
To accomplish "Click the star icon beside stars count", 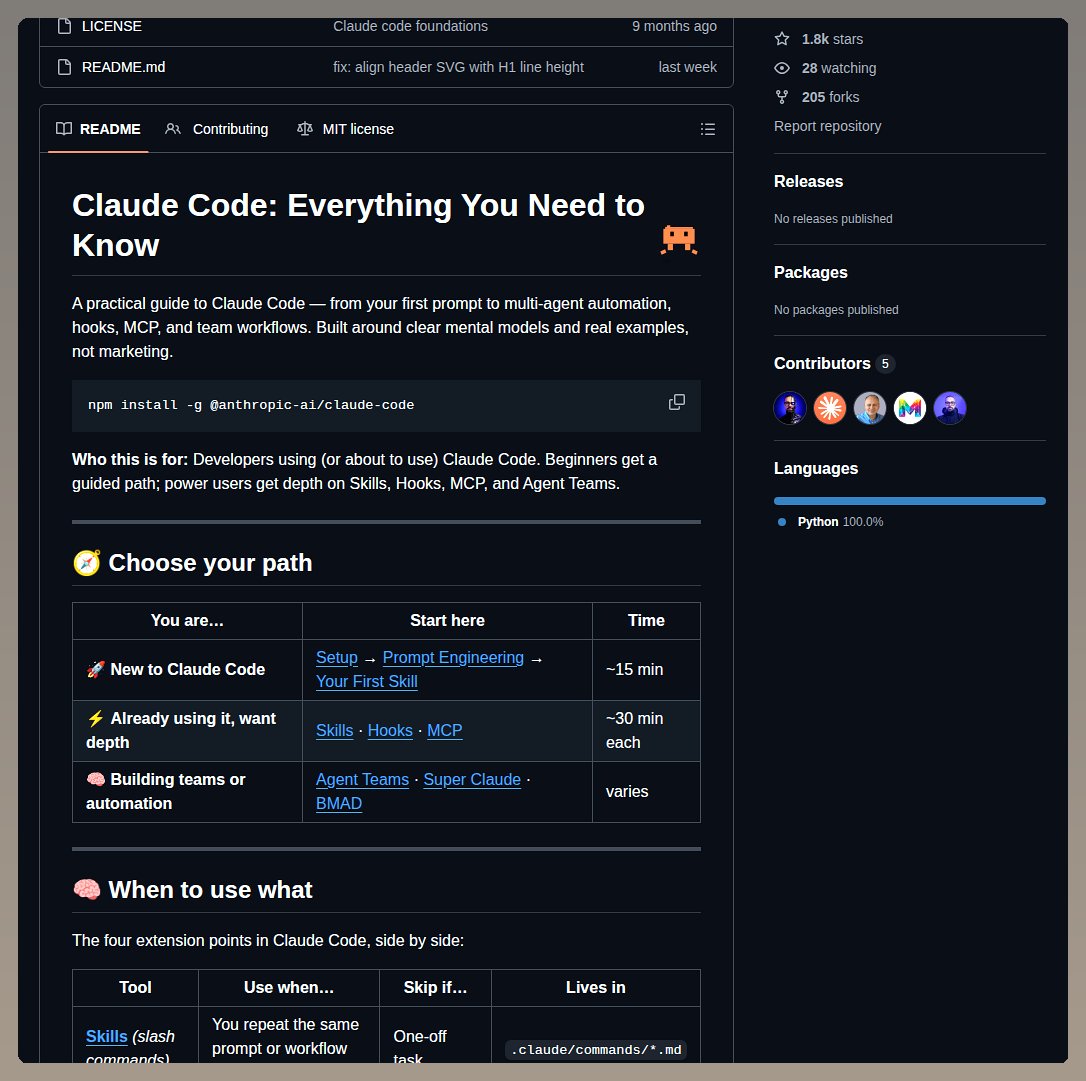I will click(782, 39).
